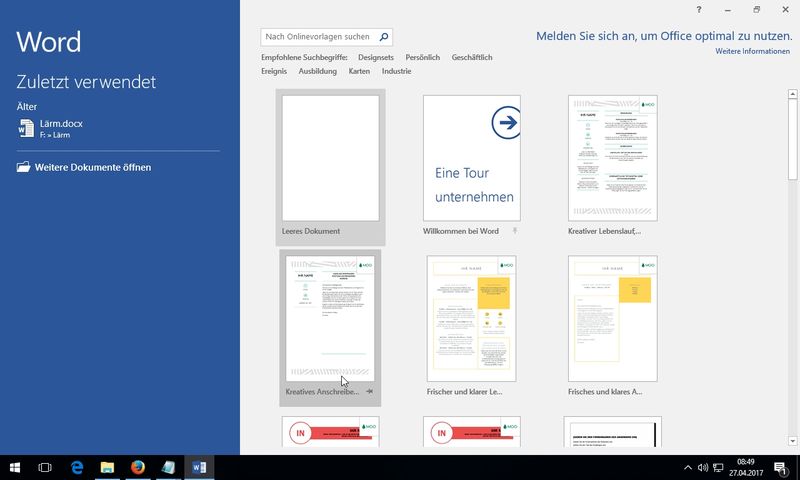
Task: Select the Geschäftlich suggested search term
Action: [x=472, y=57]
